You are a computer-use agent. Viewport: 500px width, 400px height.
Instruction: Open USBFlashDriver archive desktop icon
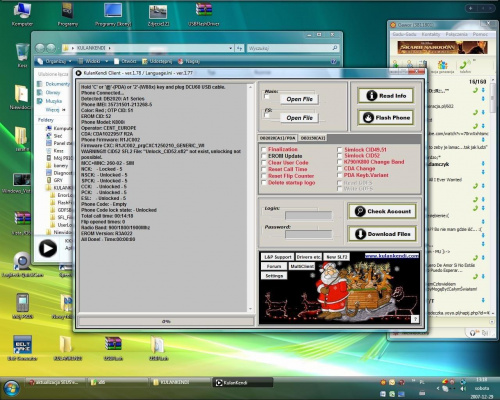[204, 14]
